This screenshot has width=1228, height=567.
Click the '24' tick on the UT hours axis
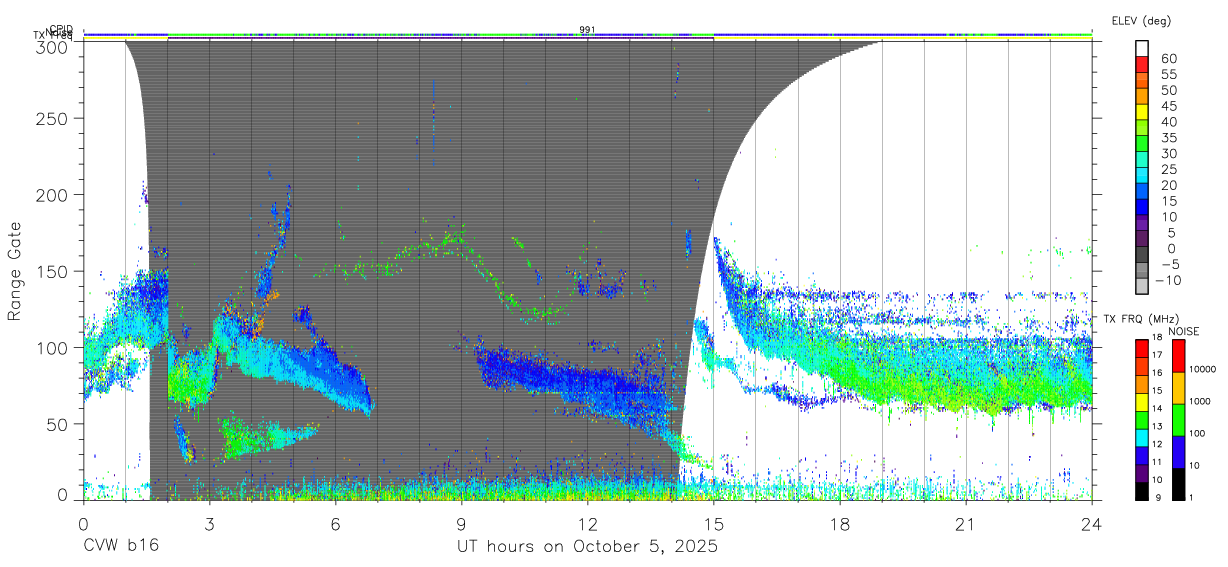1092,524
